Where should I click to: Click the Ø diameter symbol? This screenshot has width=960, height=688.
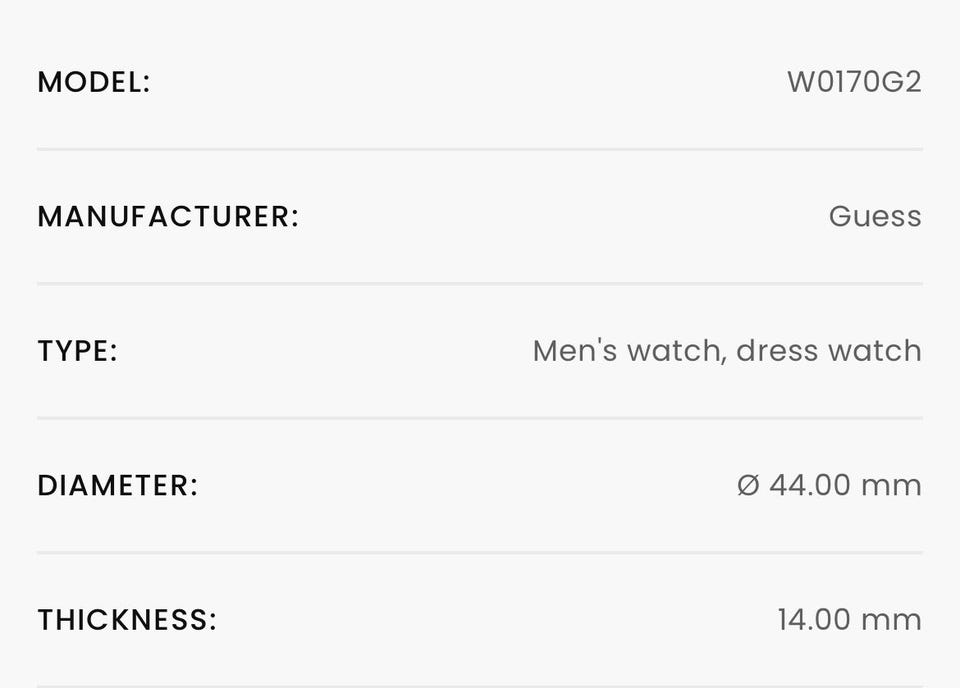(747, 486)
